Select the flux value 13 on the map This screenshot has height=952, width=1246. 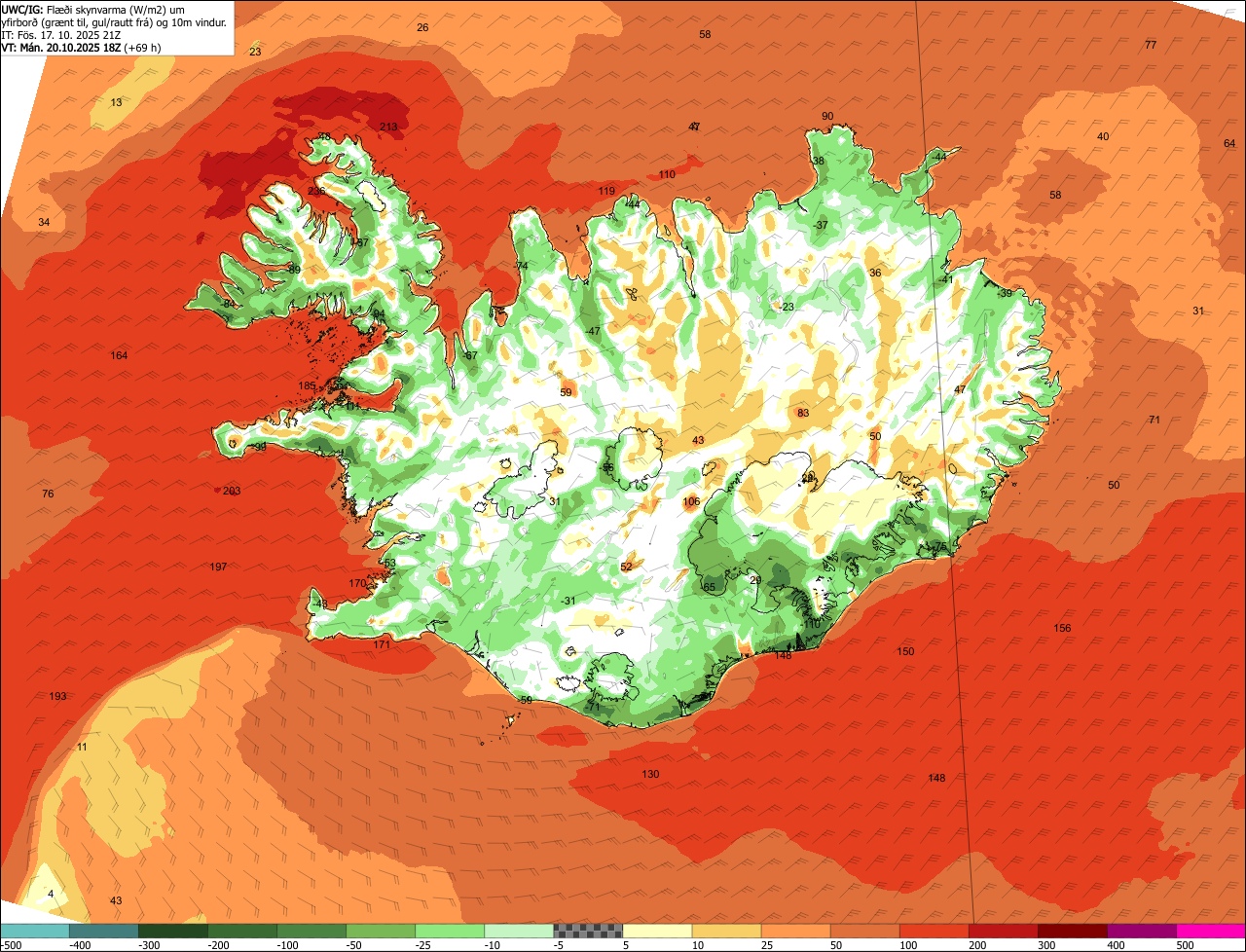(x=116, y=102)
